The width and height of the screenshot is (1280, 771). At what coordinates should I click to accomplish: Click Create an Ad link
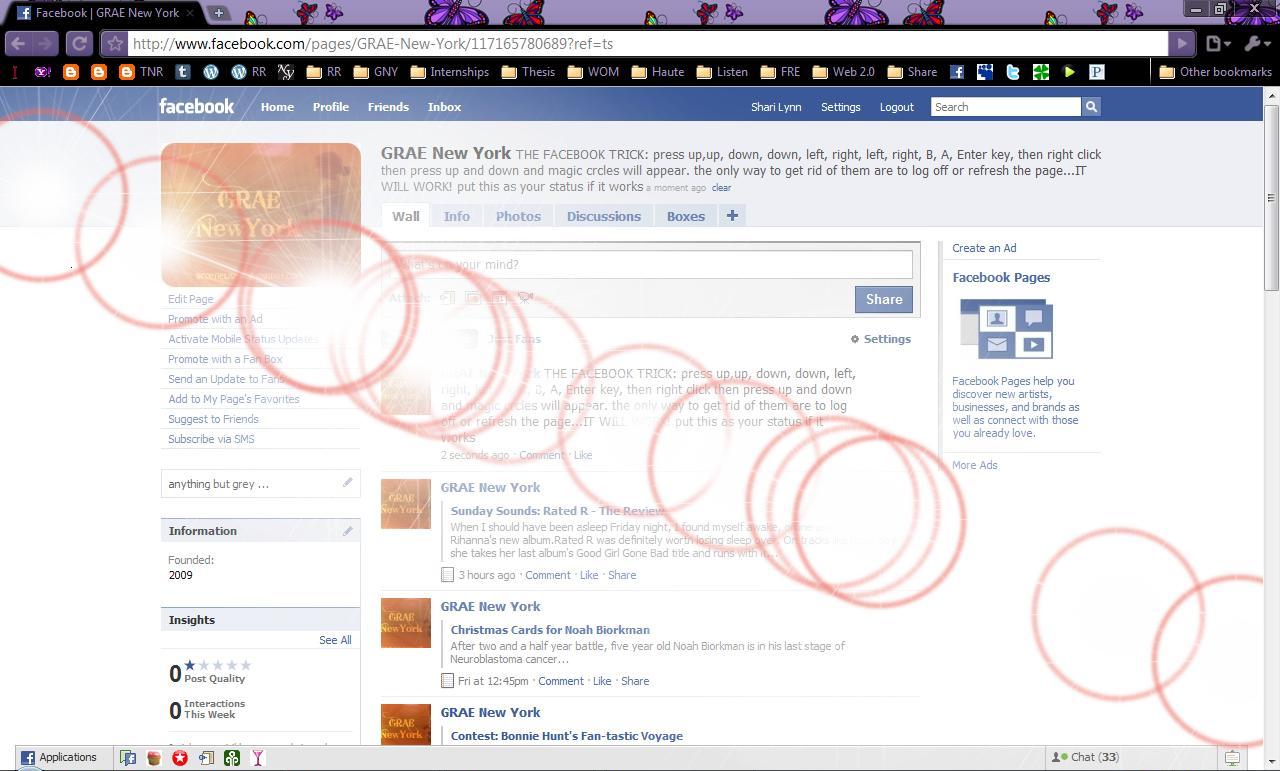(x=984, y=248)
